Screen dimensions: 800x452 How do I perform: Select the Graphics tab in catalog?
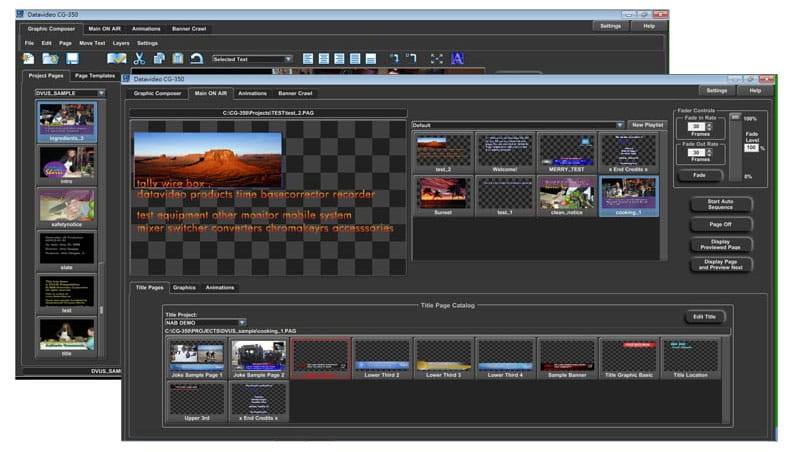pos(184,287)
